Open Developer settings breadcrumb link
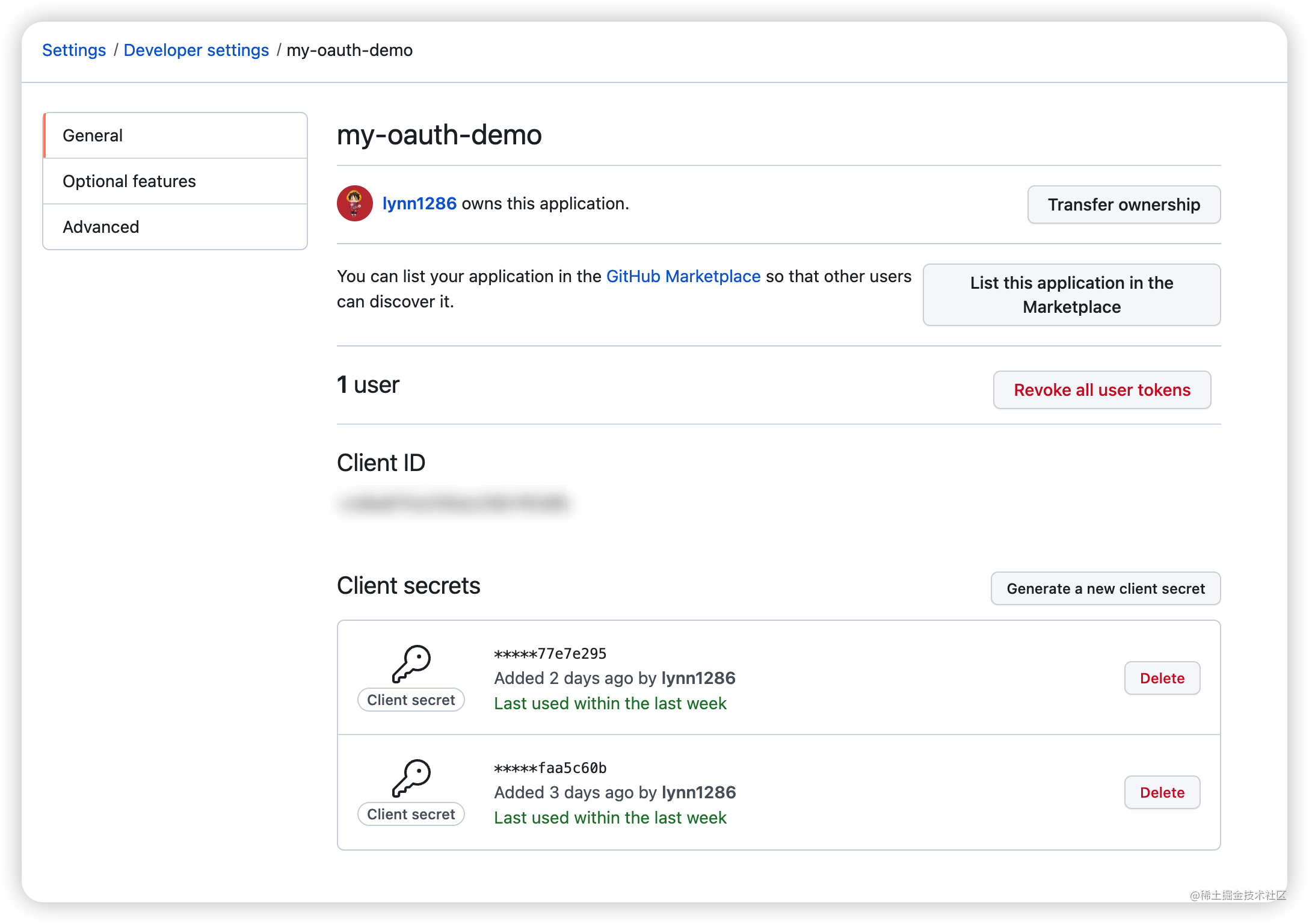1309x924 pixels. [196, 50]
